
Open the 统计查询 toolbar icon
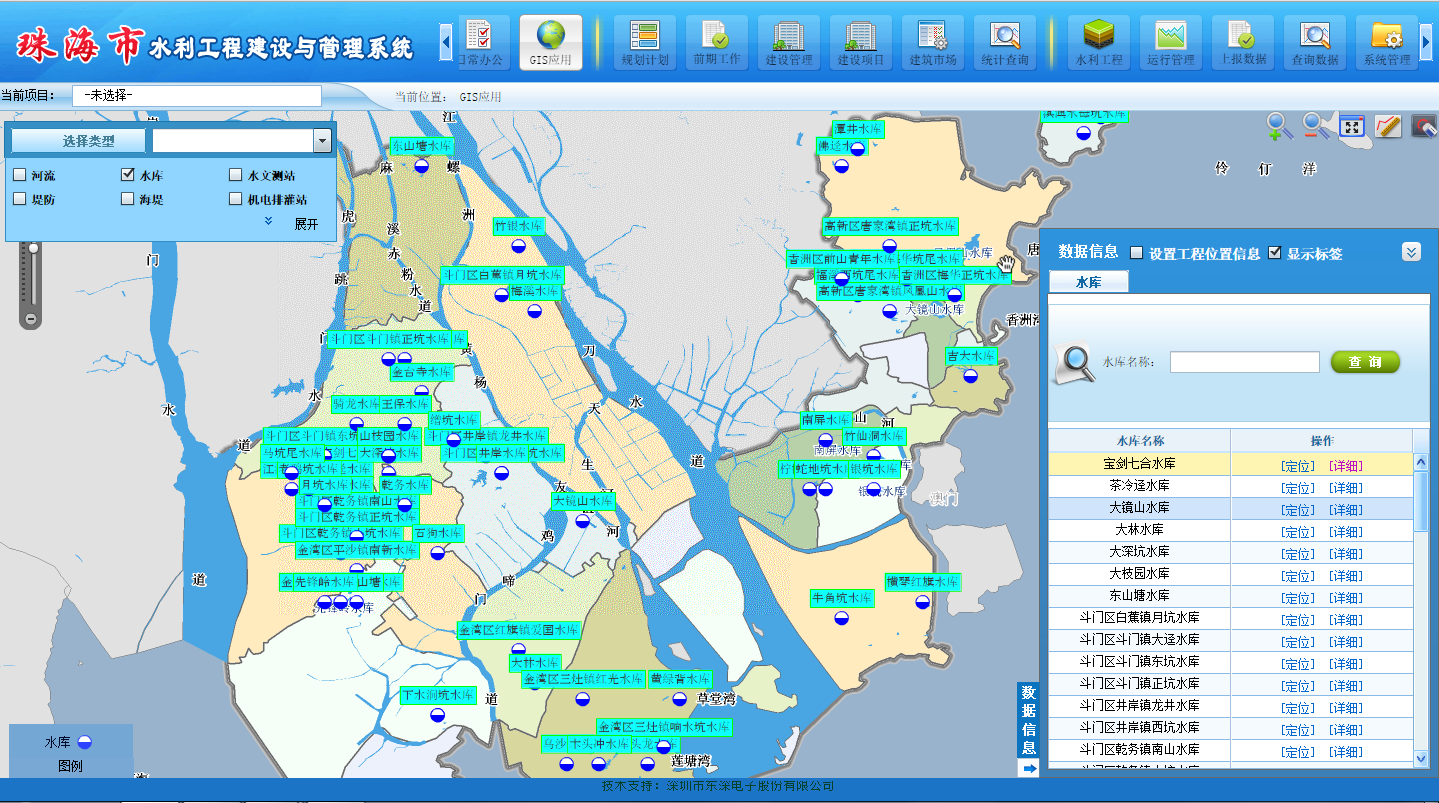[x=1005, y=43]
